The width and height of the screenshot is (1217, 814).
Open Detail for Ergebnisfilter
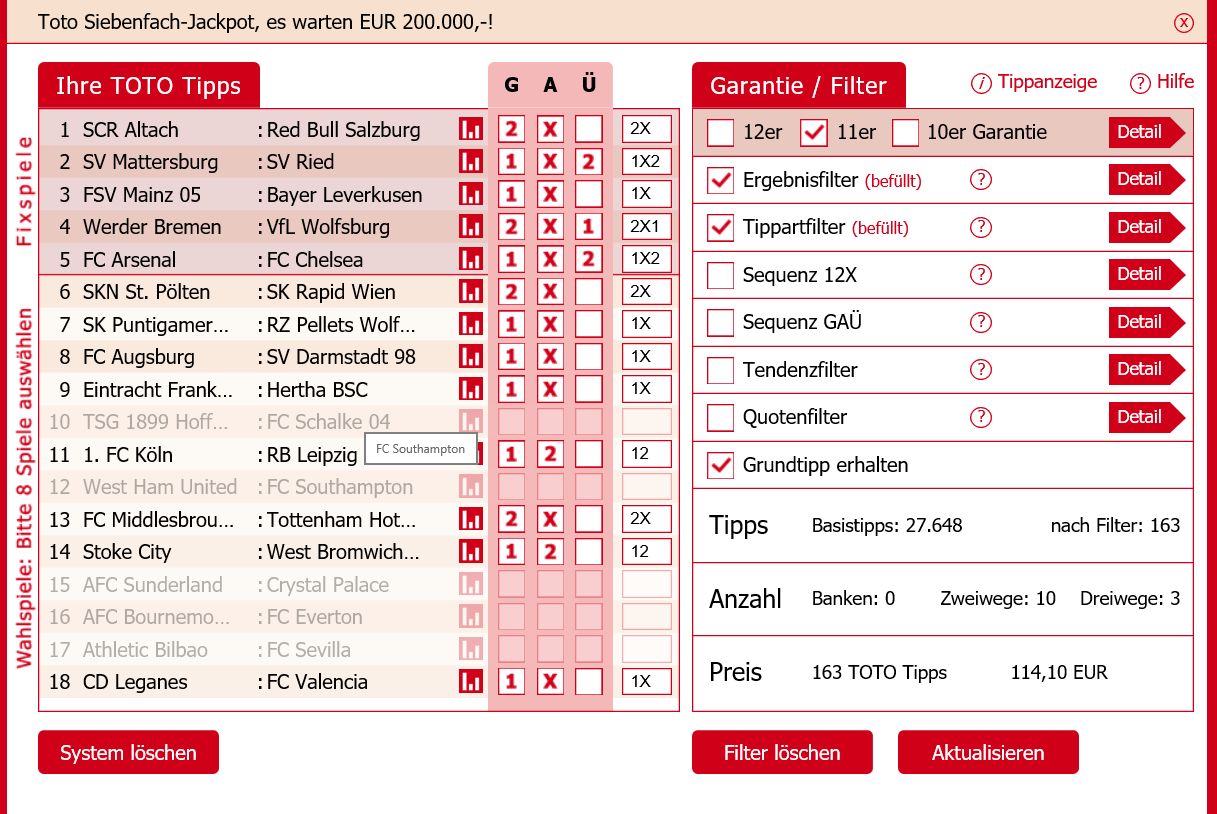[1146, 179]
